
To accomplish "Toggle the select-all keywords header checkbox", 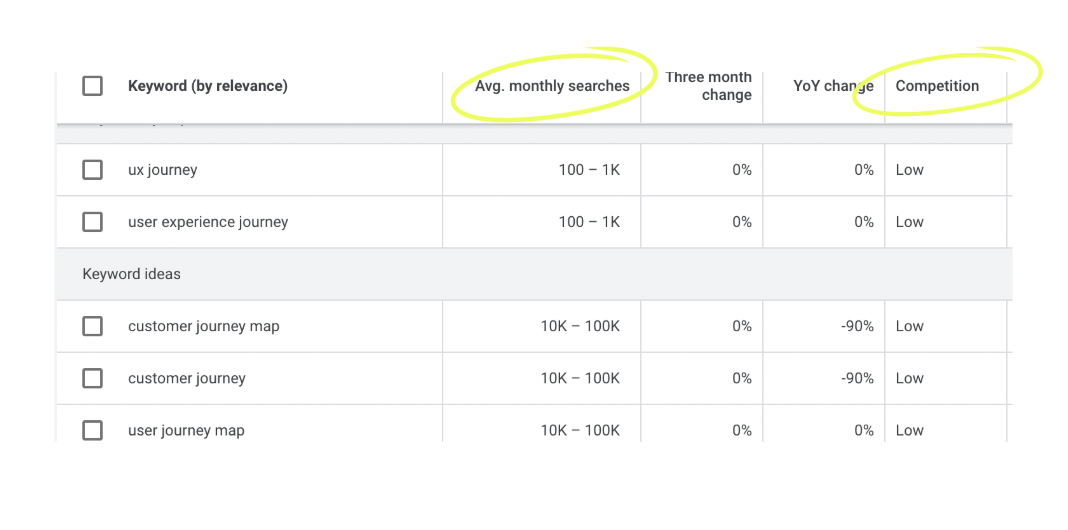I will point(92,86).
